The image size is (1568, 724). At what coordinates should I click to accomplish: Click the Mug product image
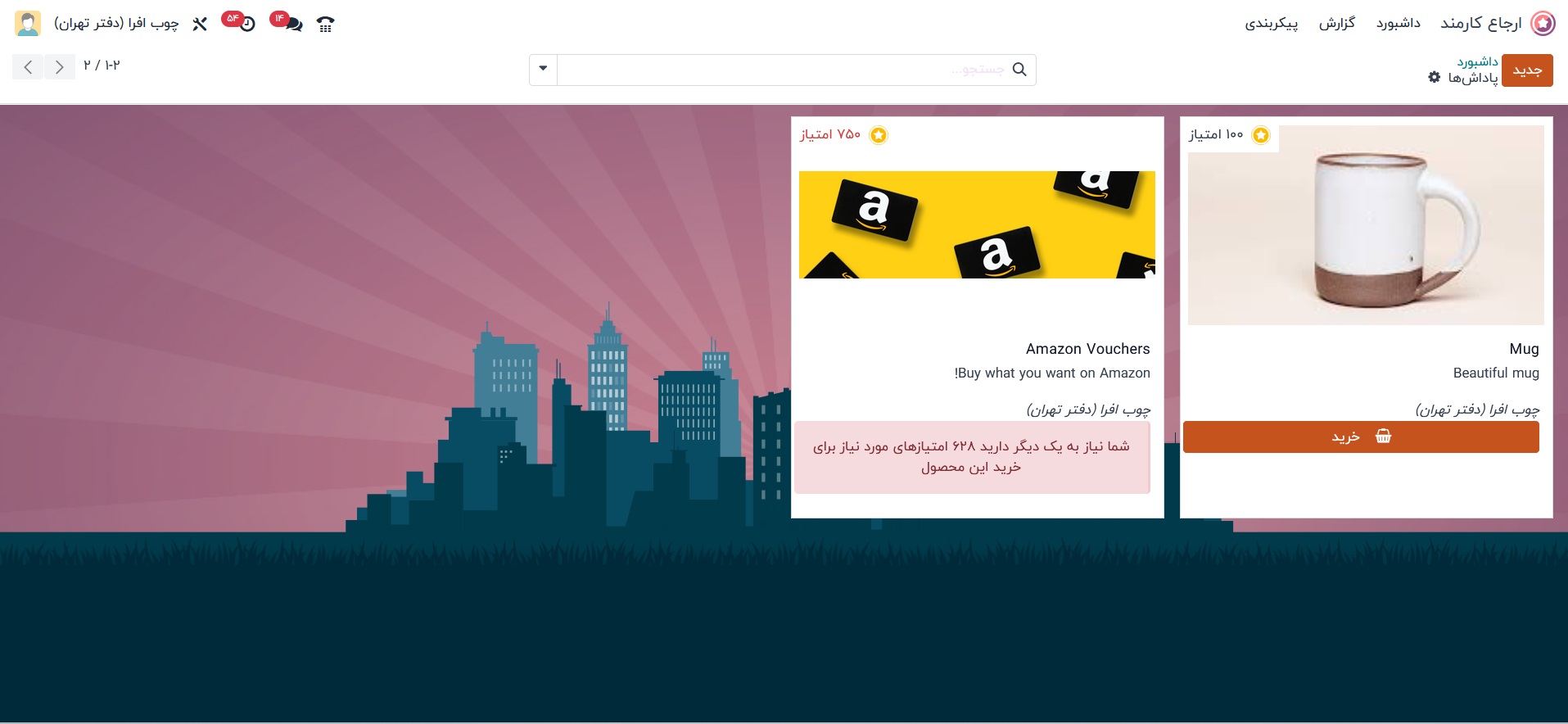coord(1366,225)
